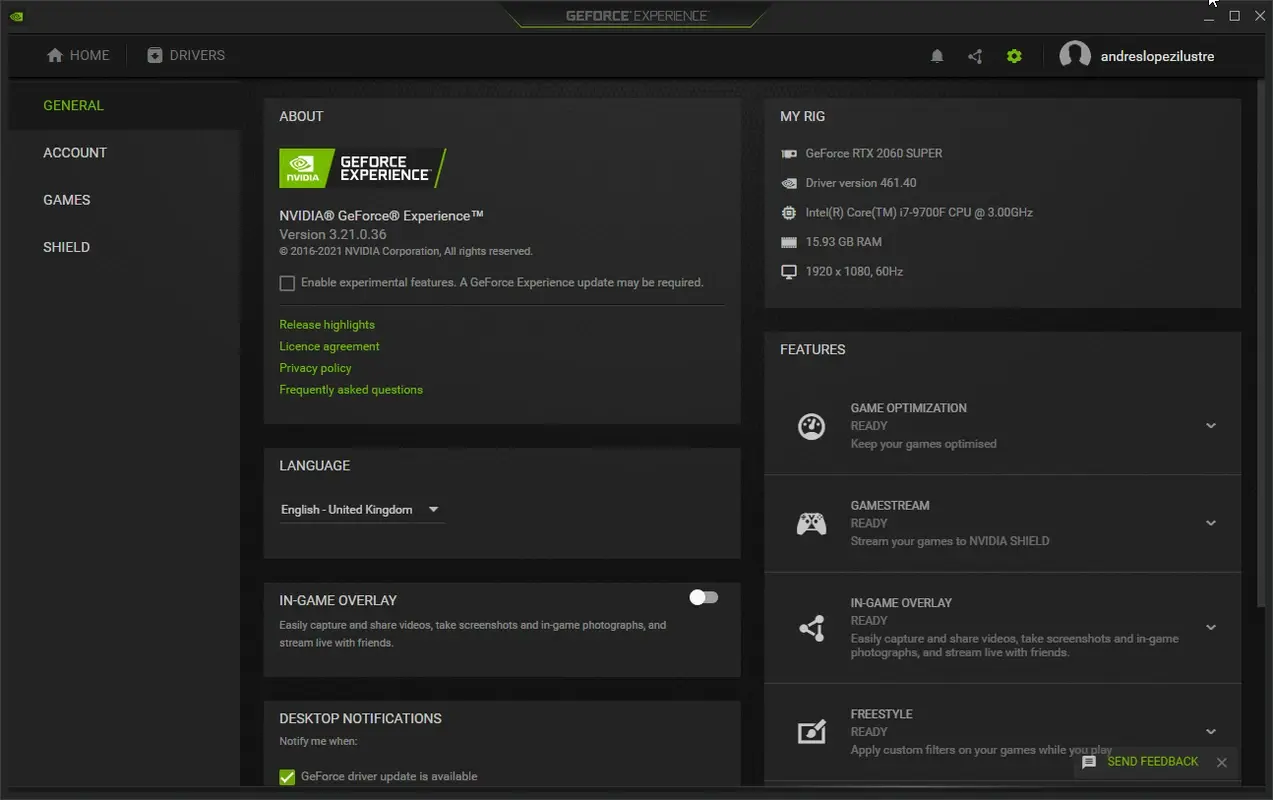Open the andreslopezilustre profile avatar

(x=1075, y=55)
